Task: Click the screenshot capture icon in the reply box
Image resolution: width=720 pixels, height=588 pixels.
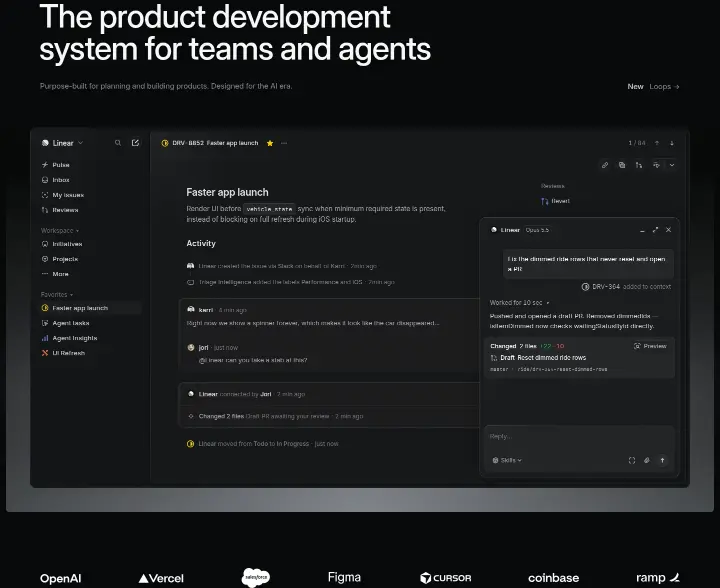Action: click(632, 460)
